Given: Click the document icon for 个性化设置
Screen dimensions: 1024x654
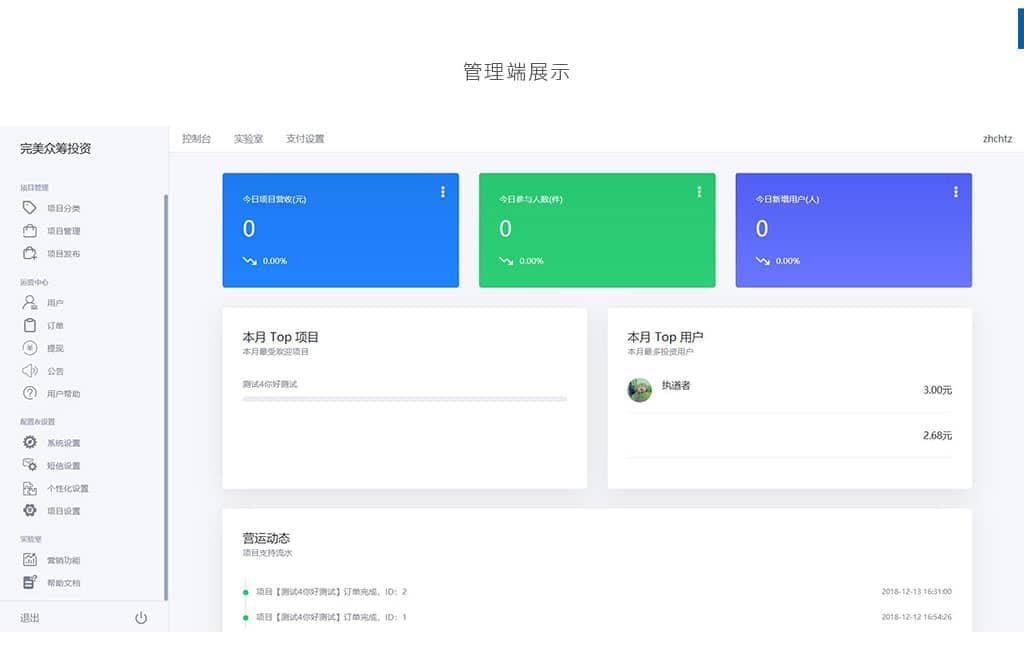Looking at the screenshot, I should click(x=29, y=488).
